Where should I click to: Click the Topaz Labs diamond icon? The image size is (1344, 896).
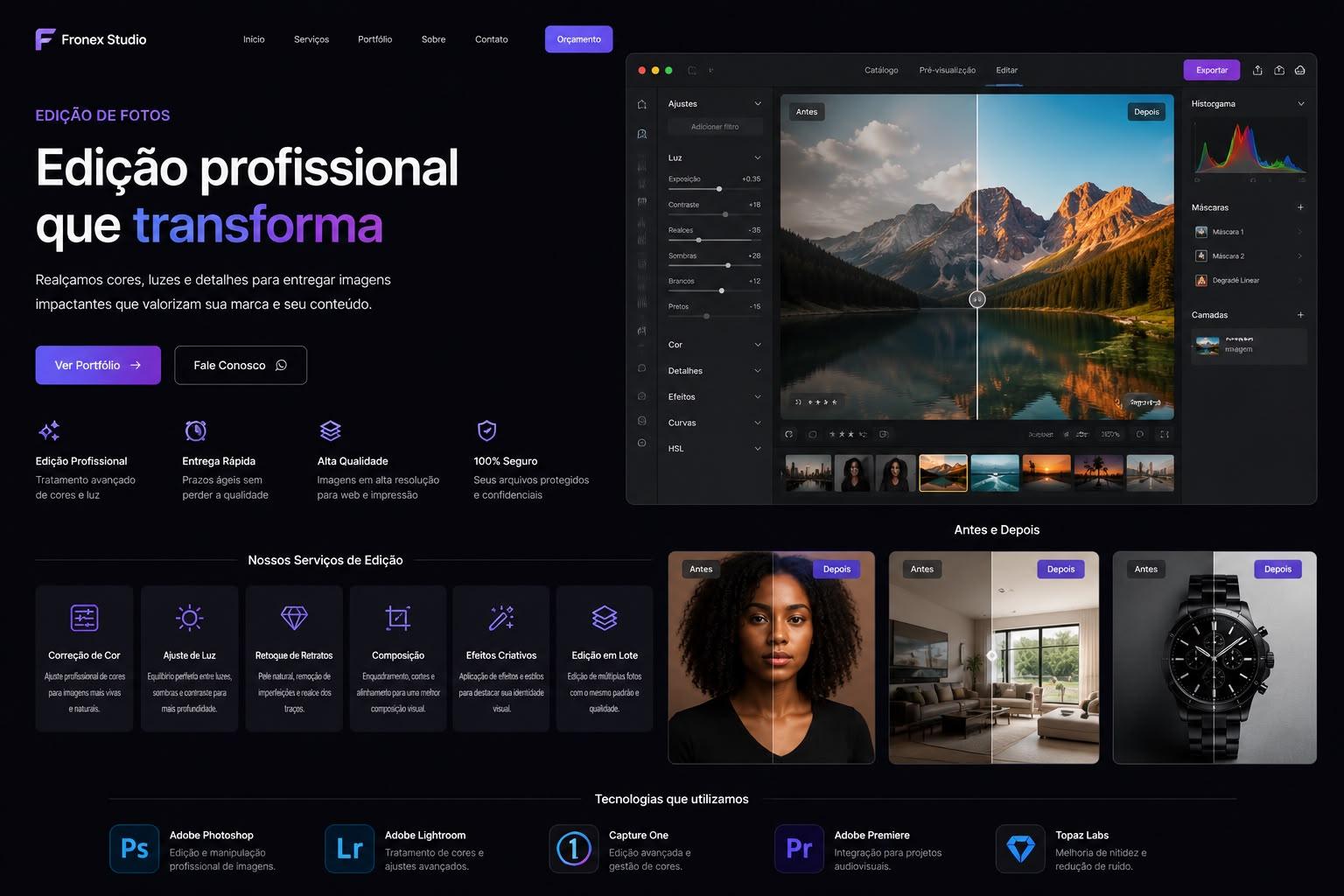click(1020, 849)
